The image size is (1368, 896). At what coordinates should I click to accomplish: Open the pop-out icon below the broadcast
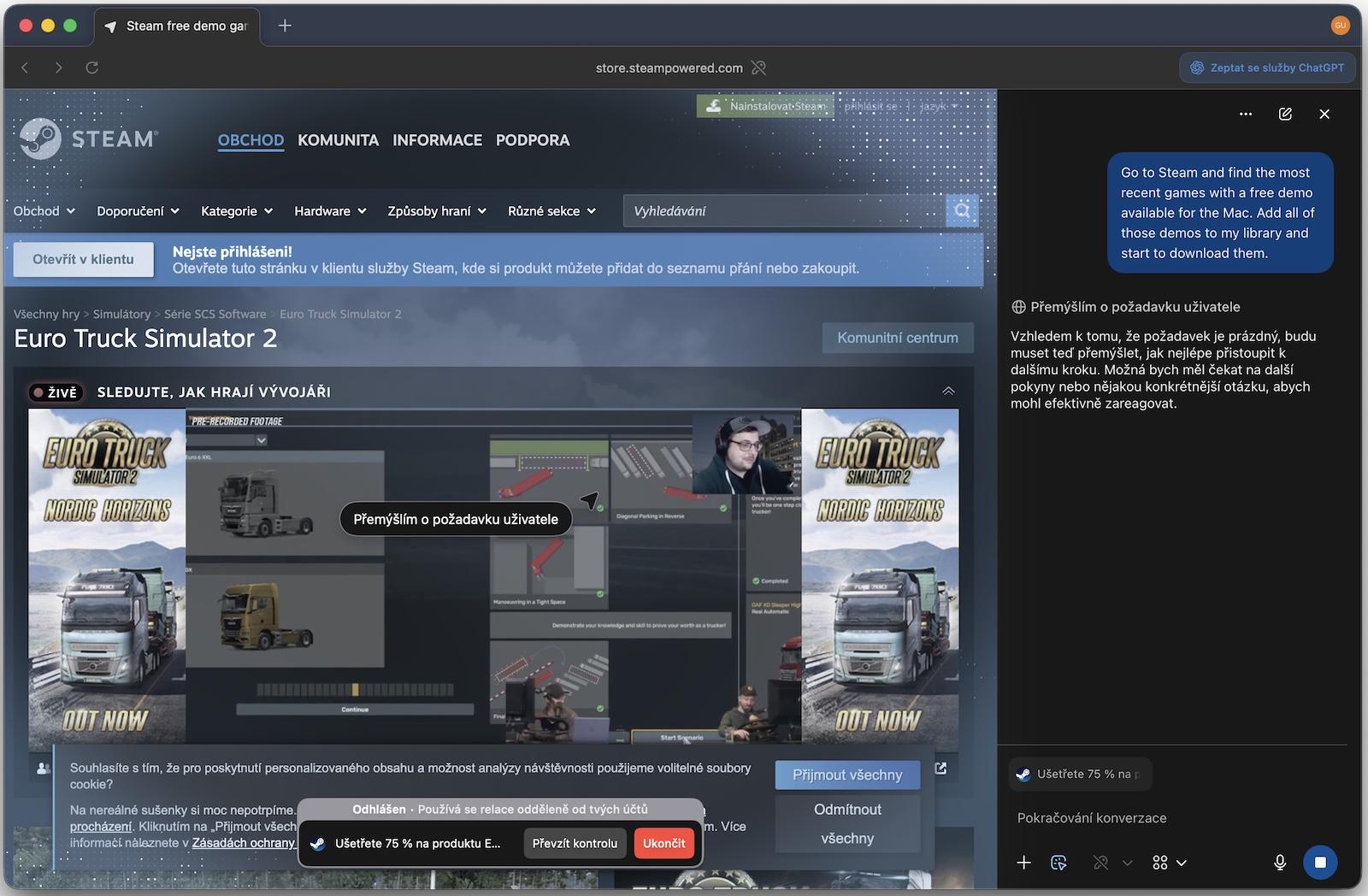(x=940, y=768)
